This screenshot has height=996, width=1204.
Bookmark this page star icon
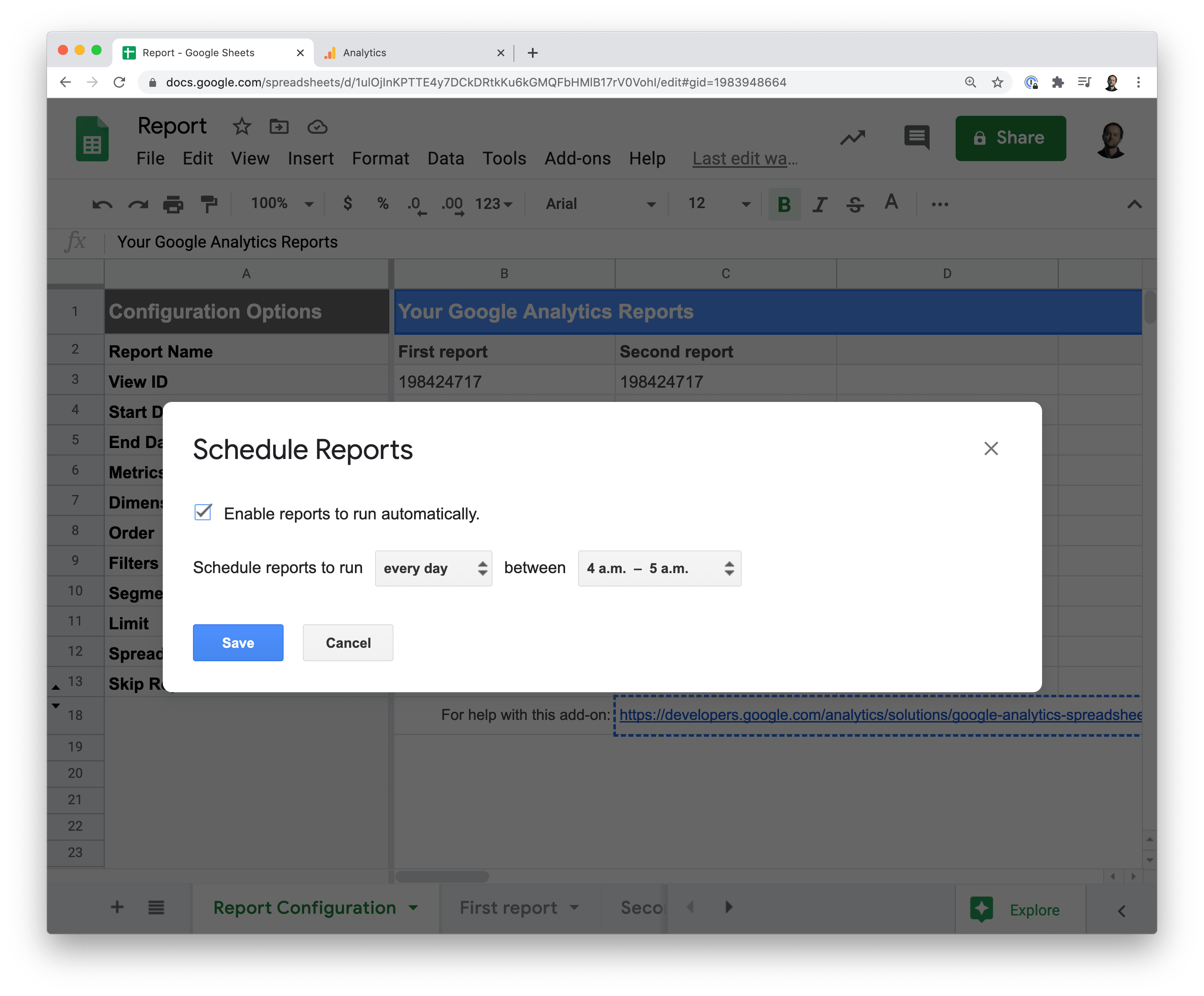tap(998, 82)
